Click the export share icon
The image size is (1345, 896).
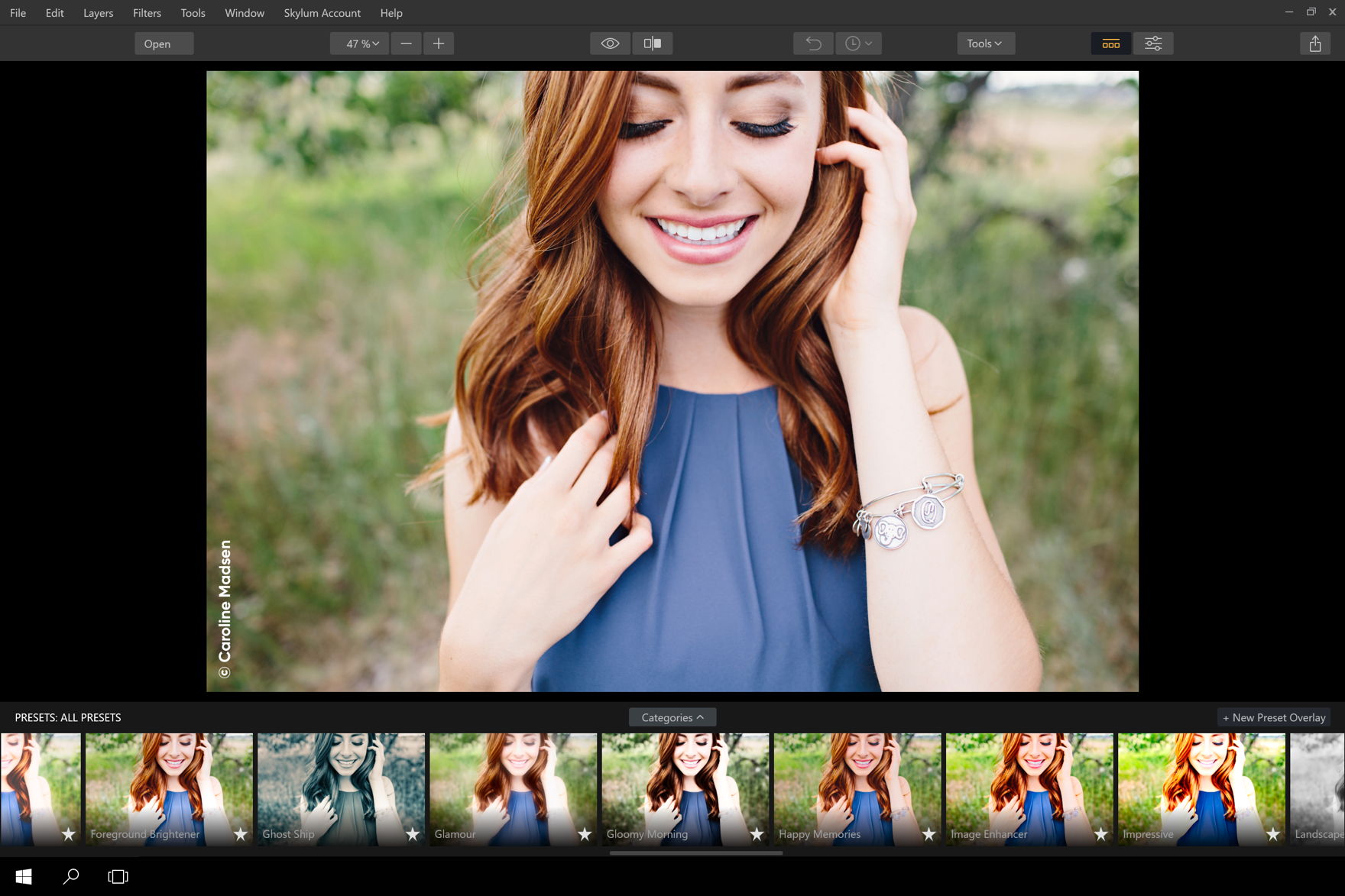point(1314,44)
